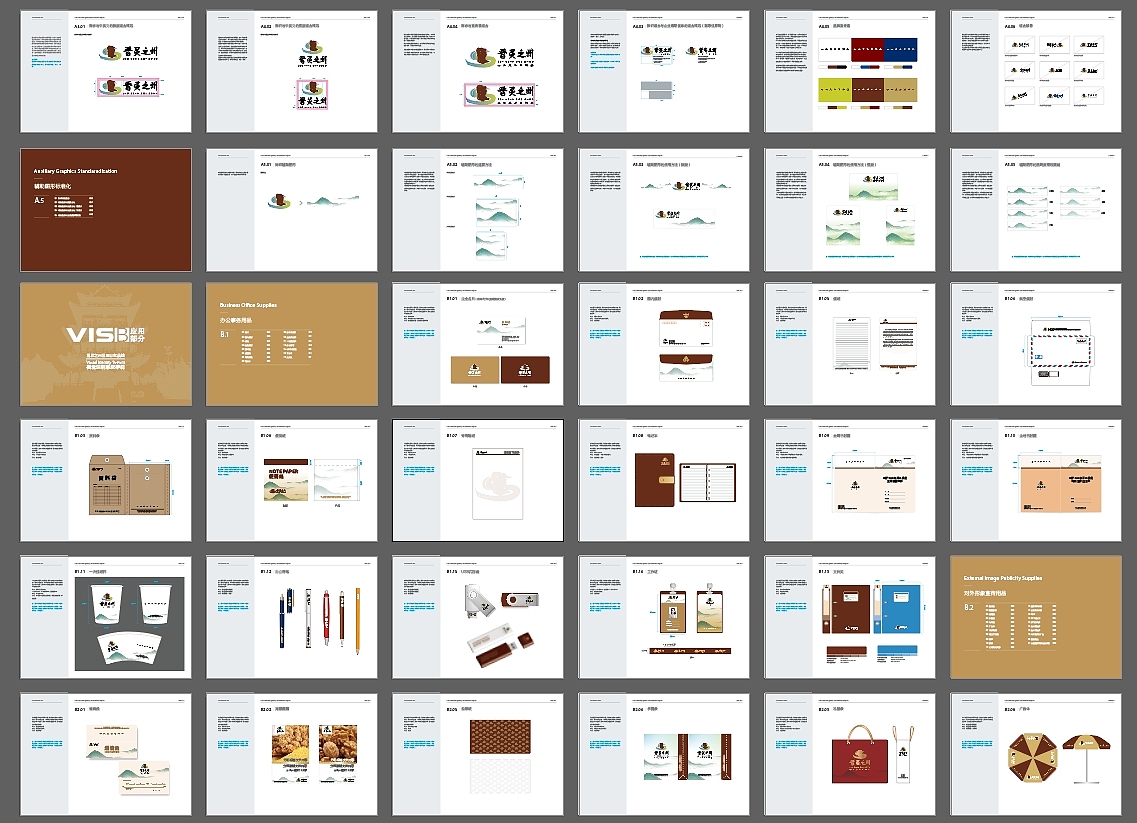Select the B.2.04 hanging banner flags page
The height and width of the screenshot is (823, 1137).
tap(663, 754)
